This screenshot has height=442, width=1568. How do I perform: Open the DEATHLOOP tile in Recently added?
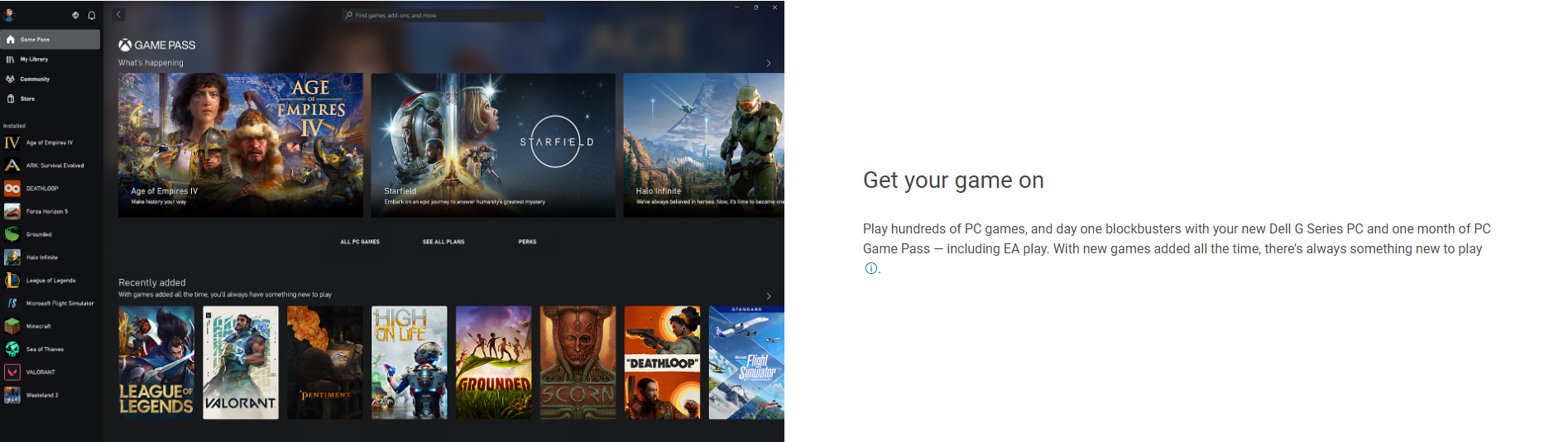tap(663, 363)
